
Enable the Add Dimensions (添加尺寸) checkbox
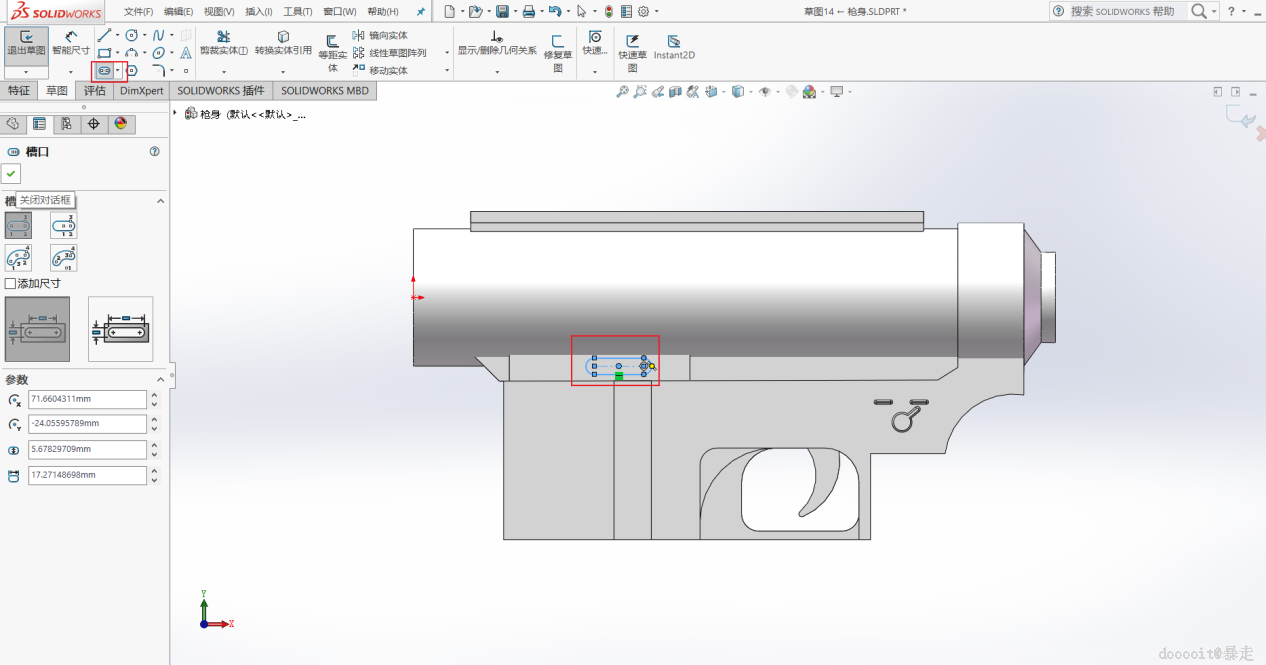pyautogui.click(x=11, y=284)
